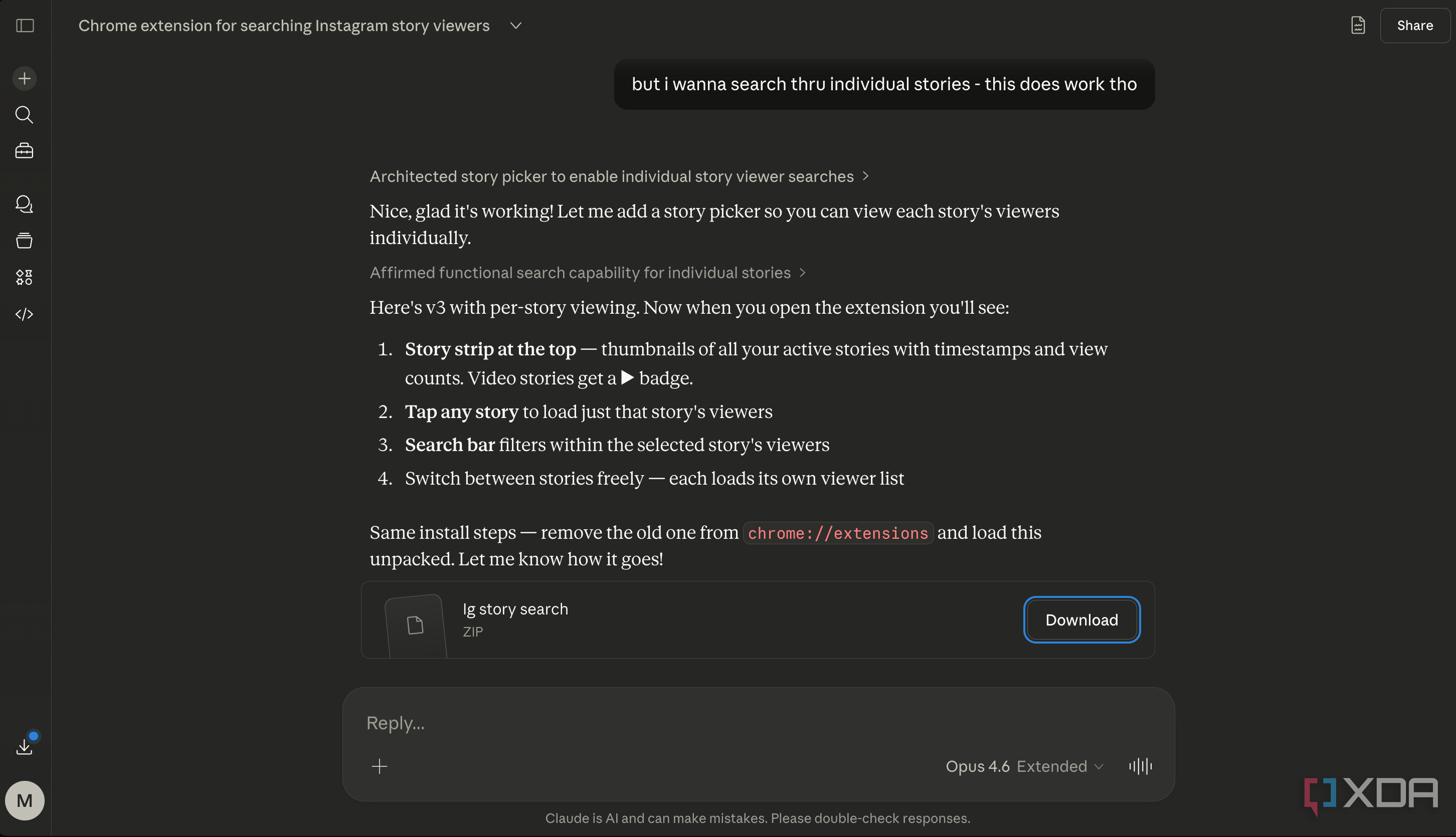Toggle the sidebar panel icon
This screenshot has height=837, width=1456.
25,25
